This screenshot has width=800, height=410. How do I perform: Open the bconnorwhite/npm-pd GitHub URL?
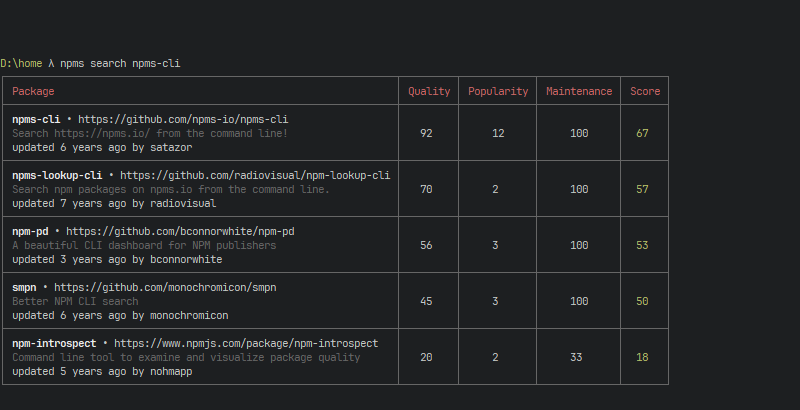[x=180, y=232]
